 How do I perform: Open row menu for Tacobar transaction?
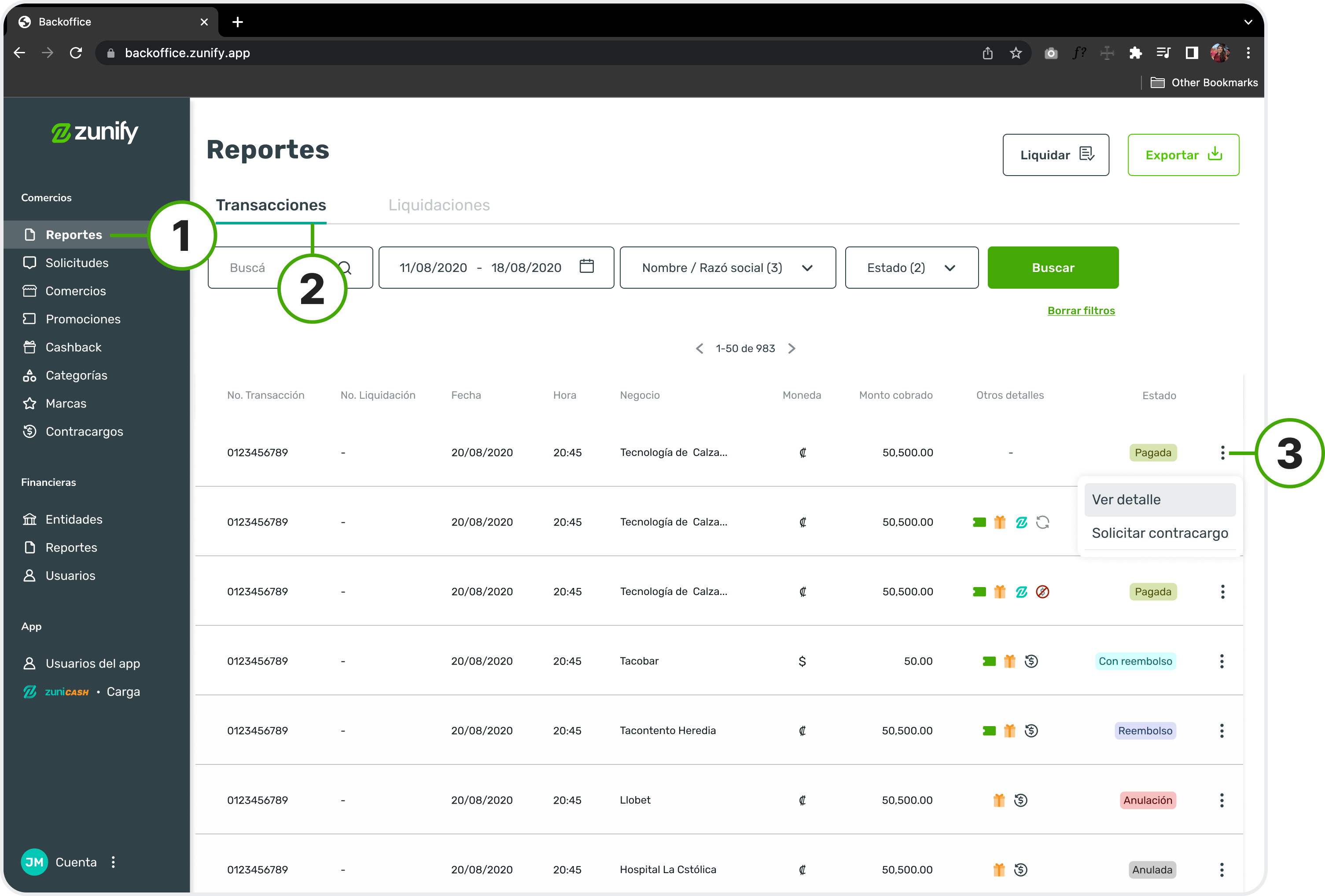point(1221,661)
